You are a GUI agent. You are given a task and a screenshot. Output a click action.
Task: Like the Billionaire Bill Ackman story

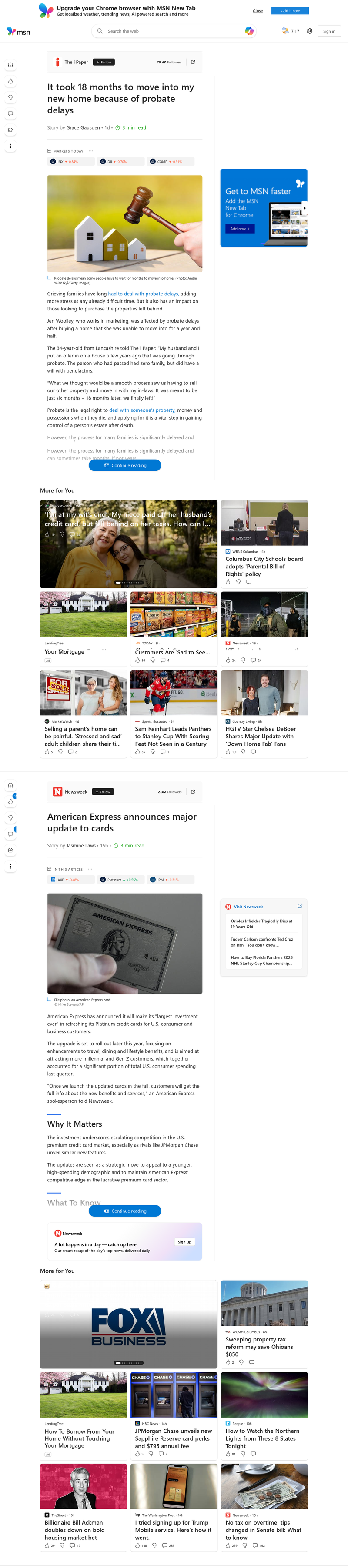tap(49, 1545)
